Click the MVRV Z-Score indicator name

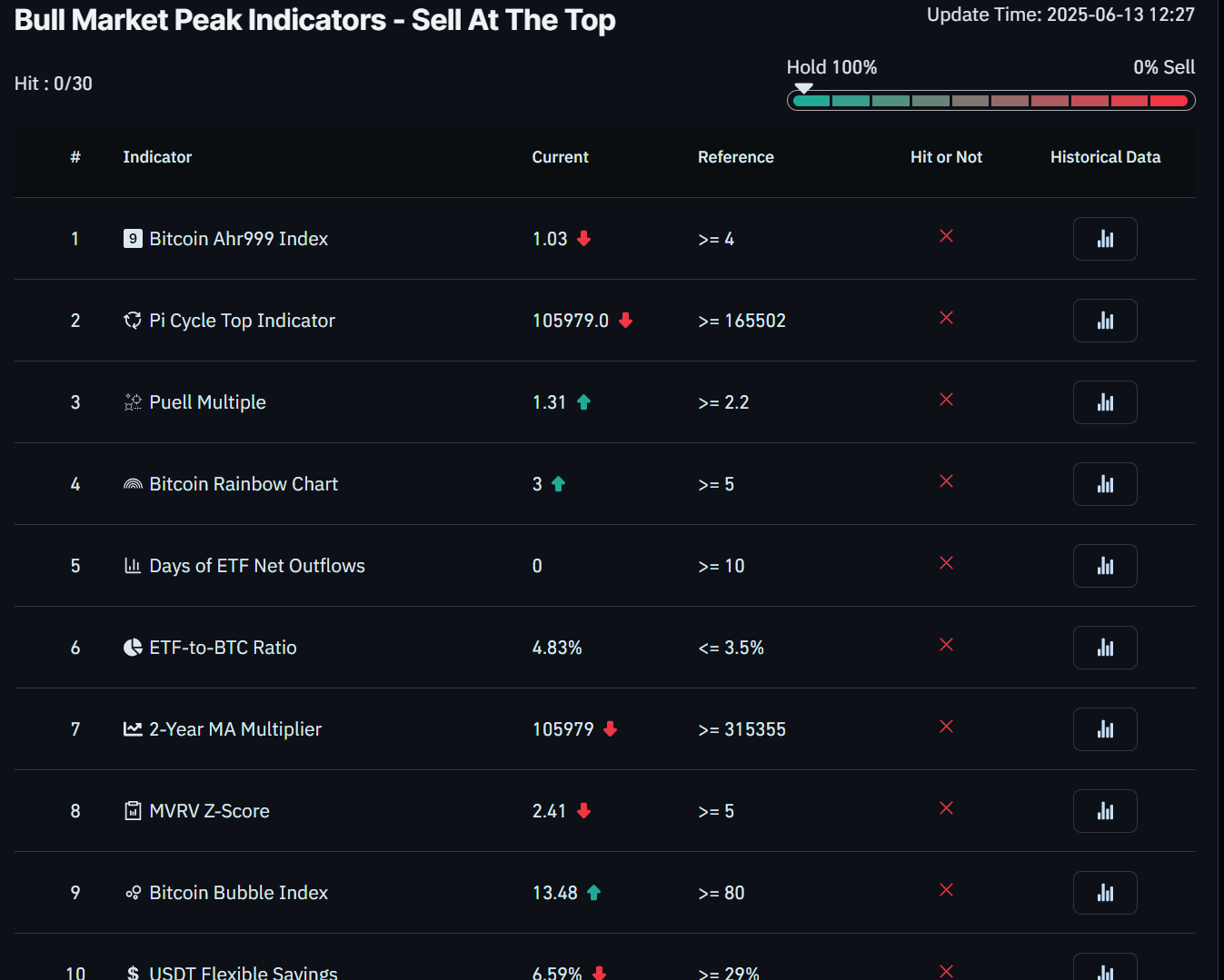209,811
